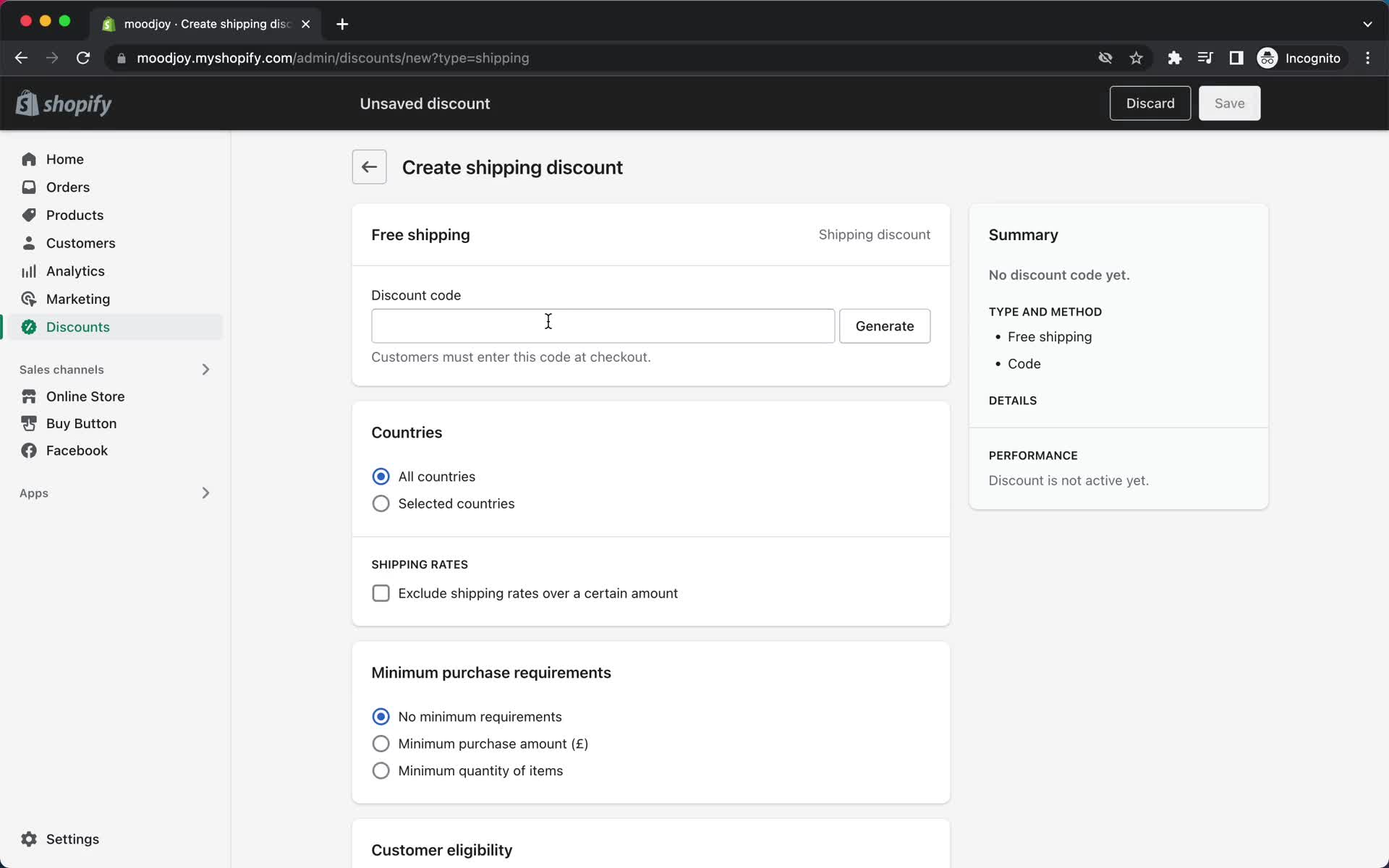This screenshot has height=868, width=1389.
Task: Open browser extensions puzzle icon
Action: tap(1174, 58)
